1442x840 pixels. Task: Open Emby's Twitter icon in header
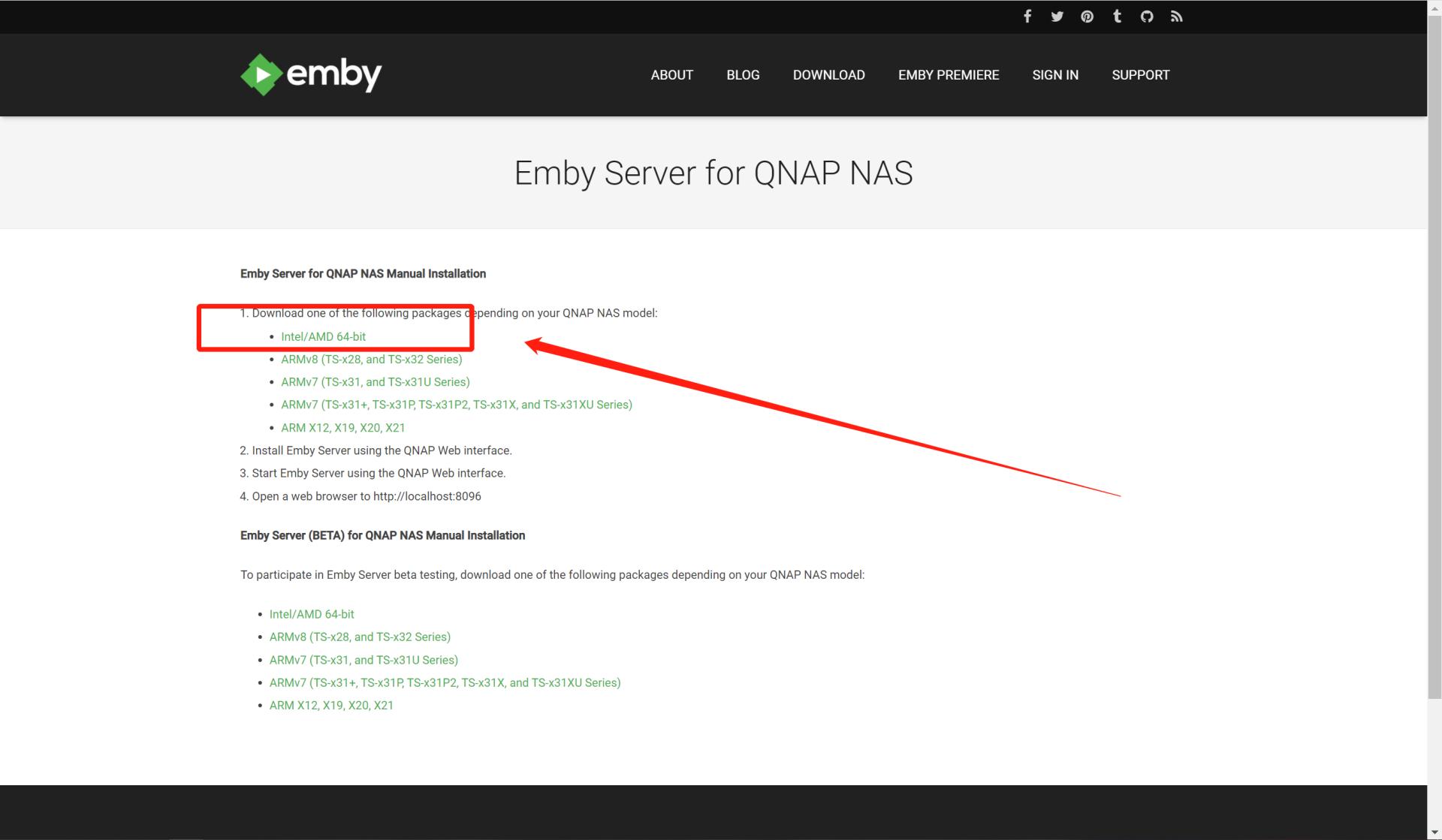pyautogui.click(x=1057, y=17)
